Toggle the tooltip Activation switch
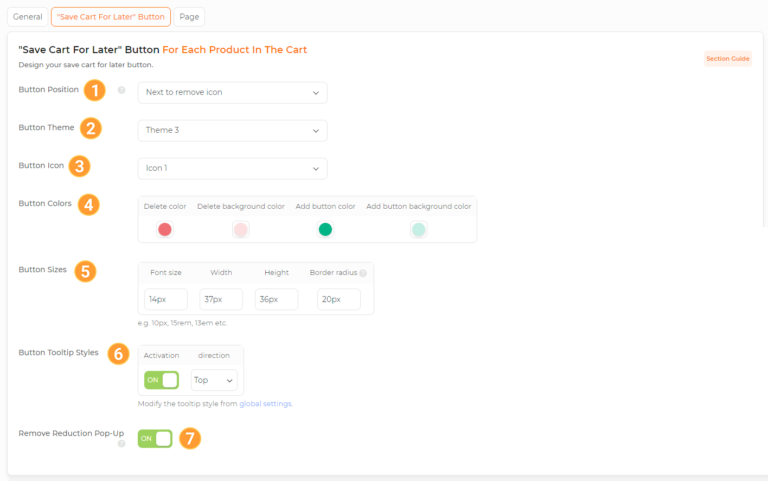The width and height of the screenshot is (768, 481). [162, 380]
